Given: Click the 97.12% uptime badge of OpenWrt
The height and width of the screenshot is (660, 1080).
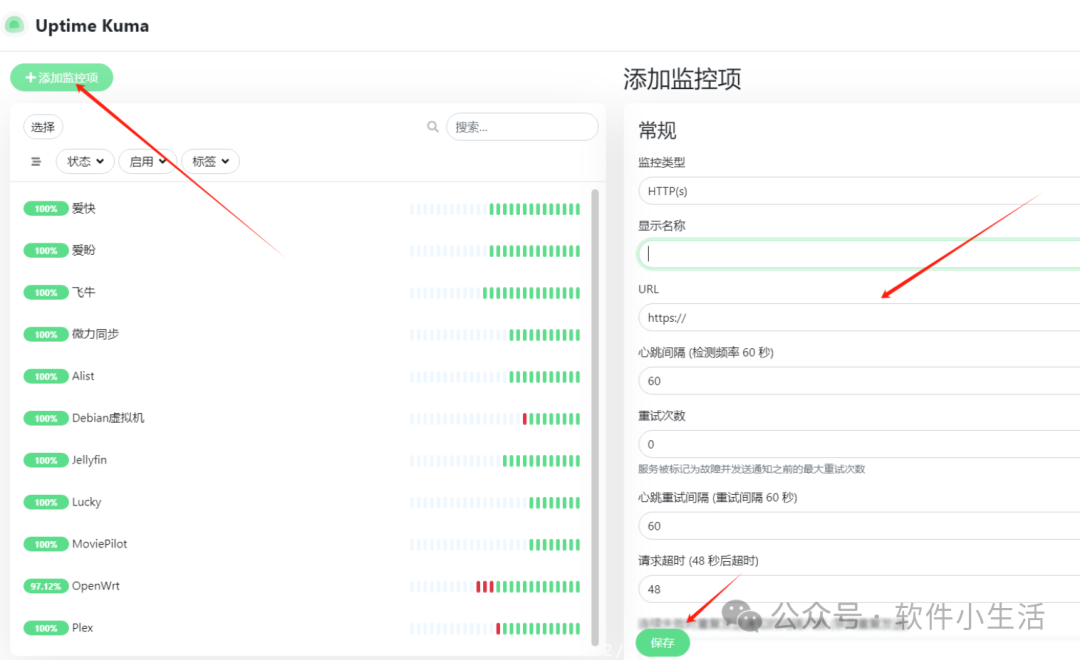Looking at the screenshot, I should coord(46,586).
